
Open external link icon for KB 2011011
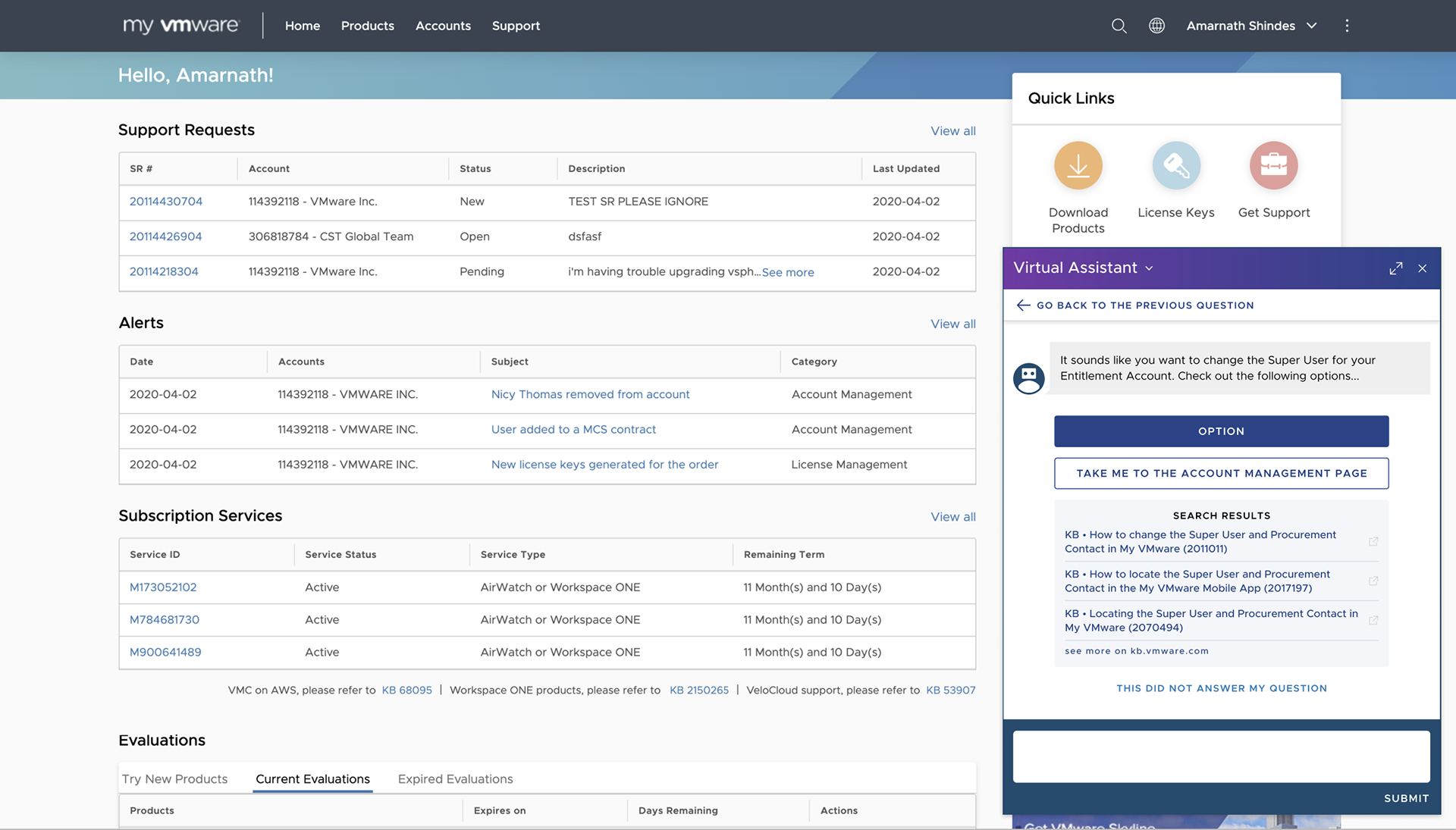click(1373, 541)
